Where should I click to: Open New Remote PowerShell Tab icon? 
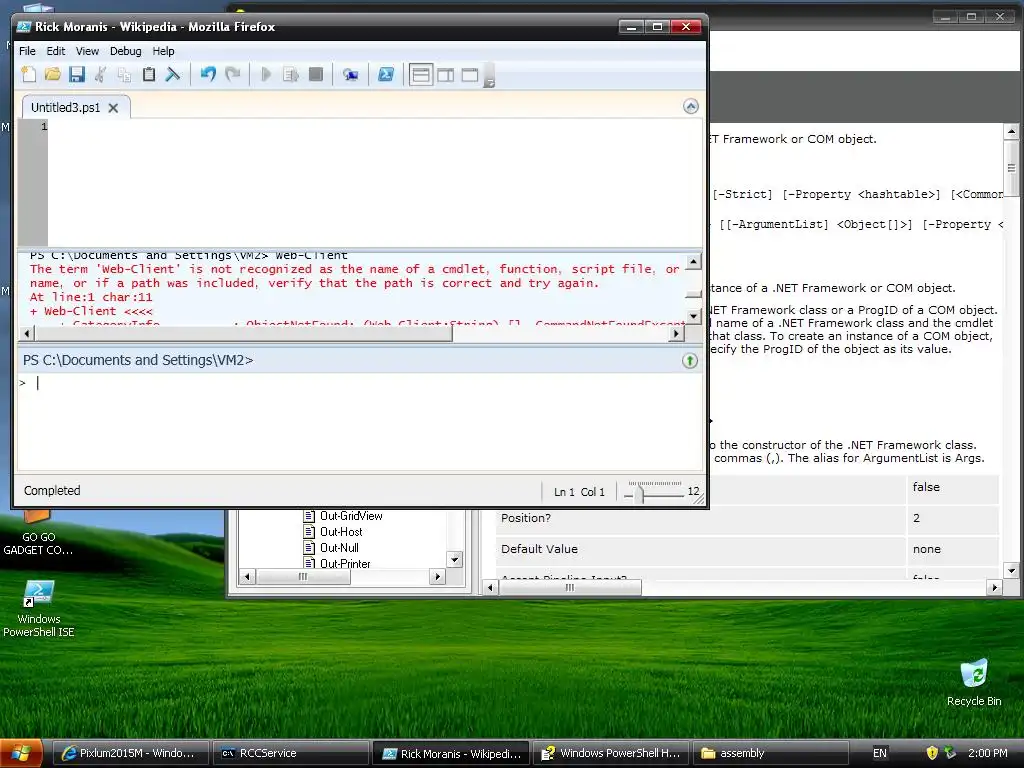click(351, 74)
